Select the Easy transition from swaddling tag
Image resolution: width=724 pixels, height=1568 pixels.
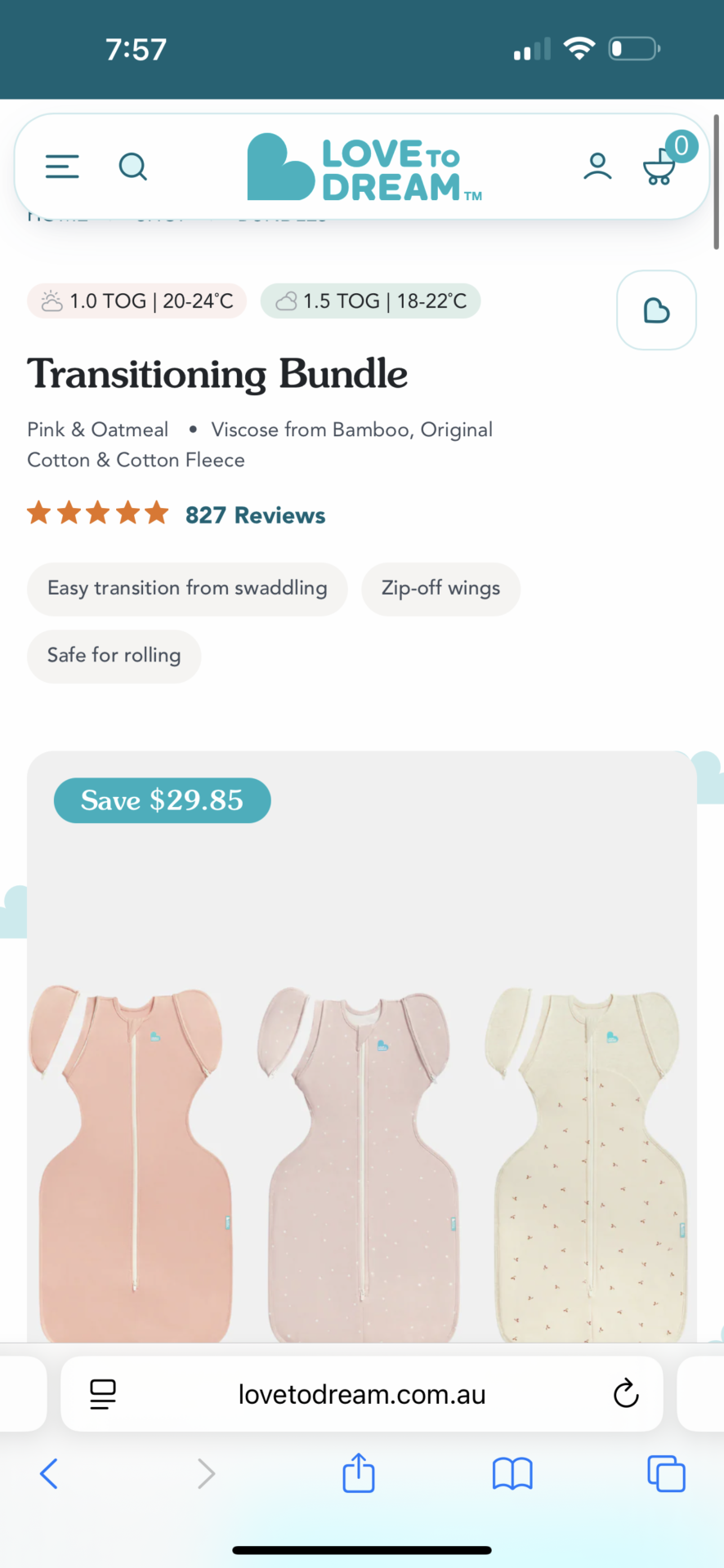(186, 589)
